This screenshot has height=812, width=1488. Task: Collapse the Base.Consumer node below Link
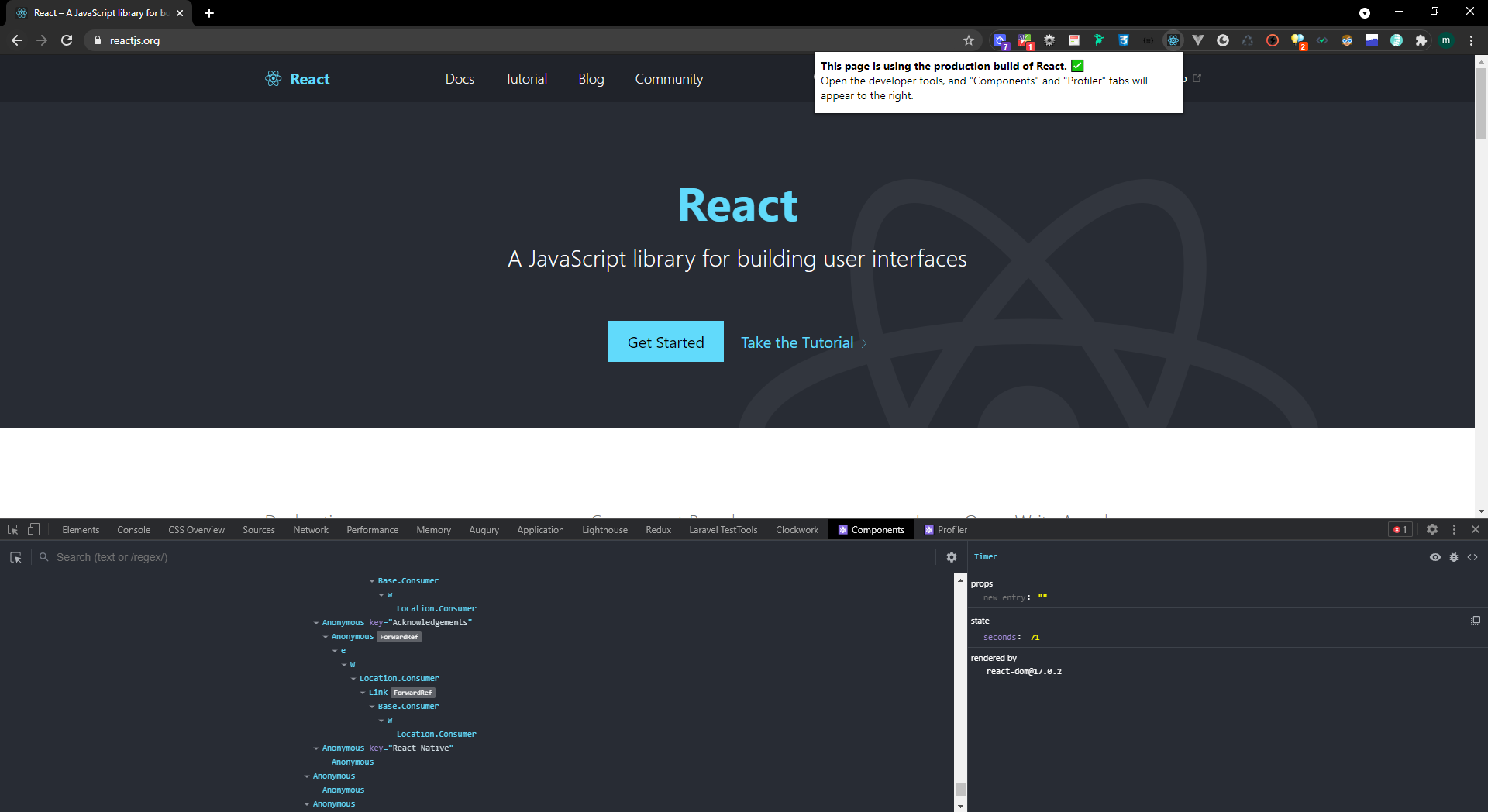(372, 707)
